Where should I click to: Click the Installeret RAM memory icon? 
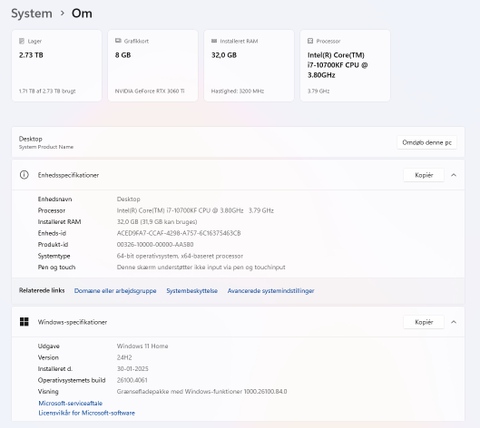(x=214, y=41)
